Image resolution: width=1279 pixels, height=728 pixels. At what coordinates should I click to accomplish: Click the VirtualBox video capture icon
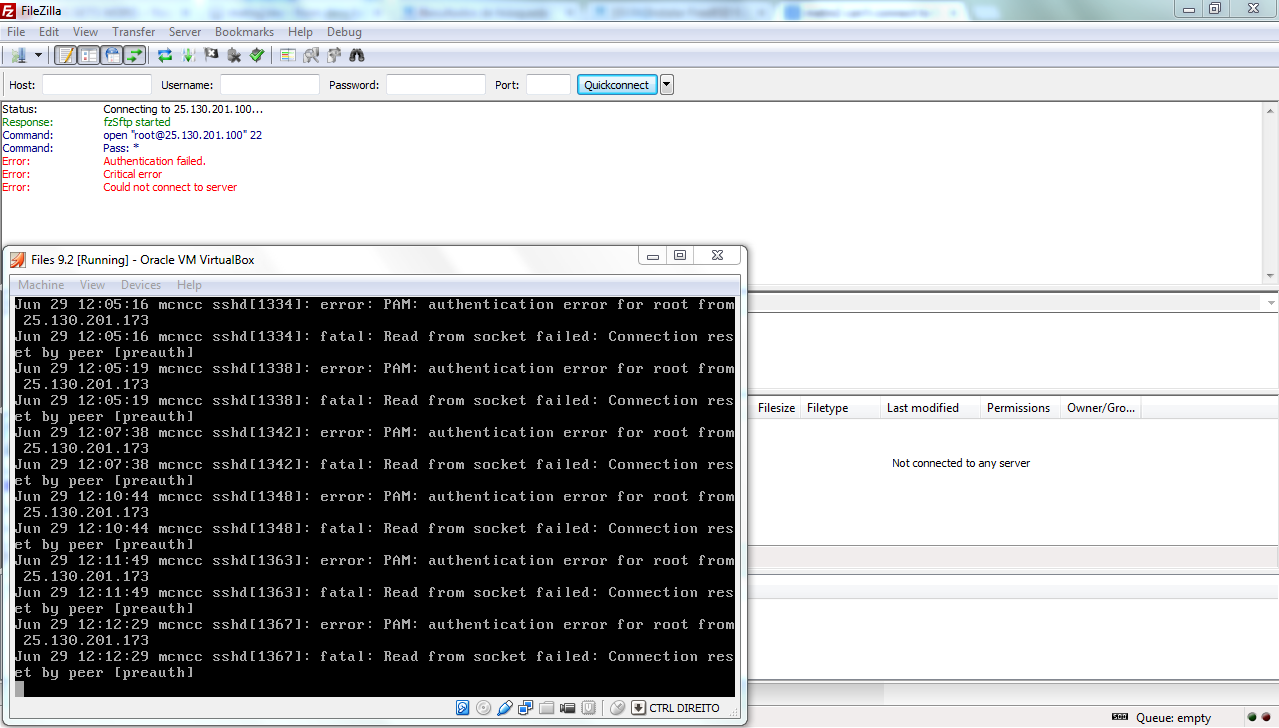568,708
